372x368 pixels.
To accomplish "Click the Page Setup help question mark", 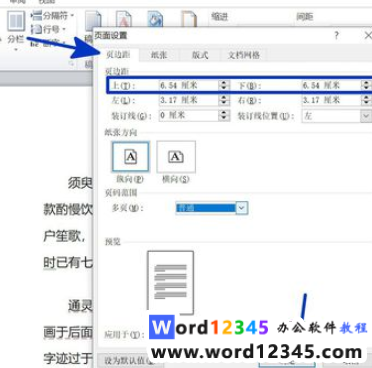I will (x=337, y=35).
